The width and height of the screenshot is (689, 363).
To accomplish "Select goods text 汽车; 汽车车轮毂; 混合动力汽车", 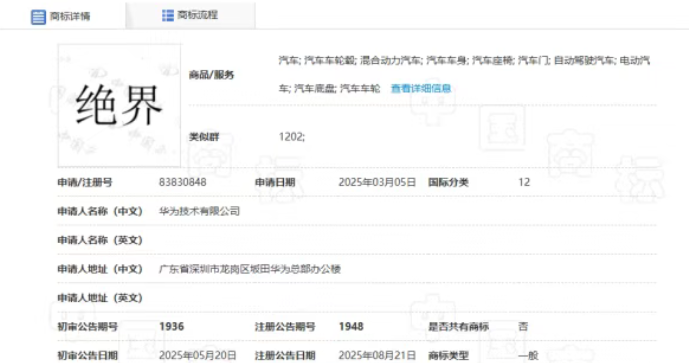I will [x=350, y=60].
